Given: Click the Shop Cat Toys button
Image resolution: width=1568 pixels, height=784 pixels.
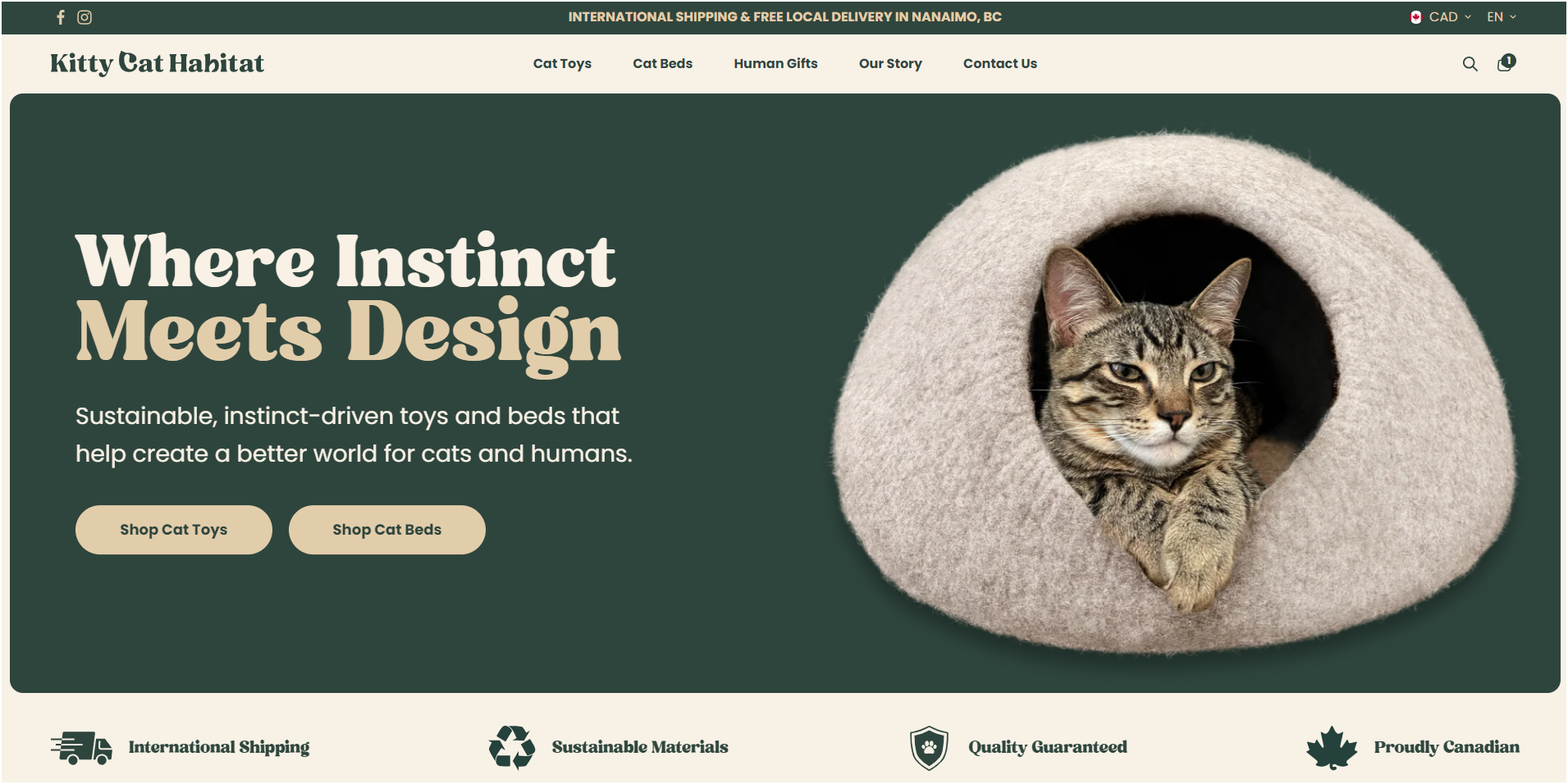Looking at the screenshot, I should pos(174,530).
